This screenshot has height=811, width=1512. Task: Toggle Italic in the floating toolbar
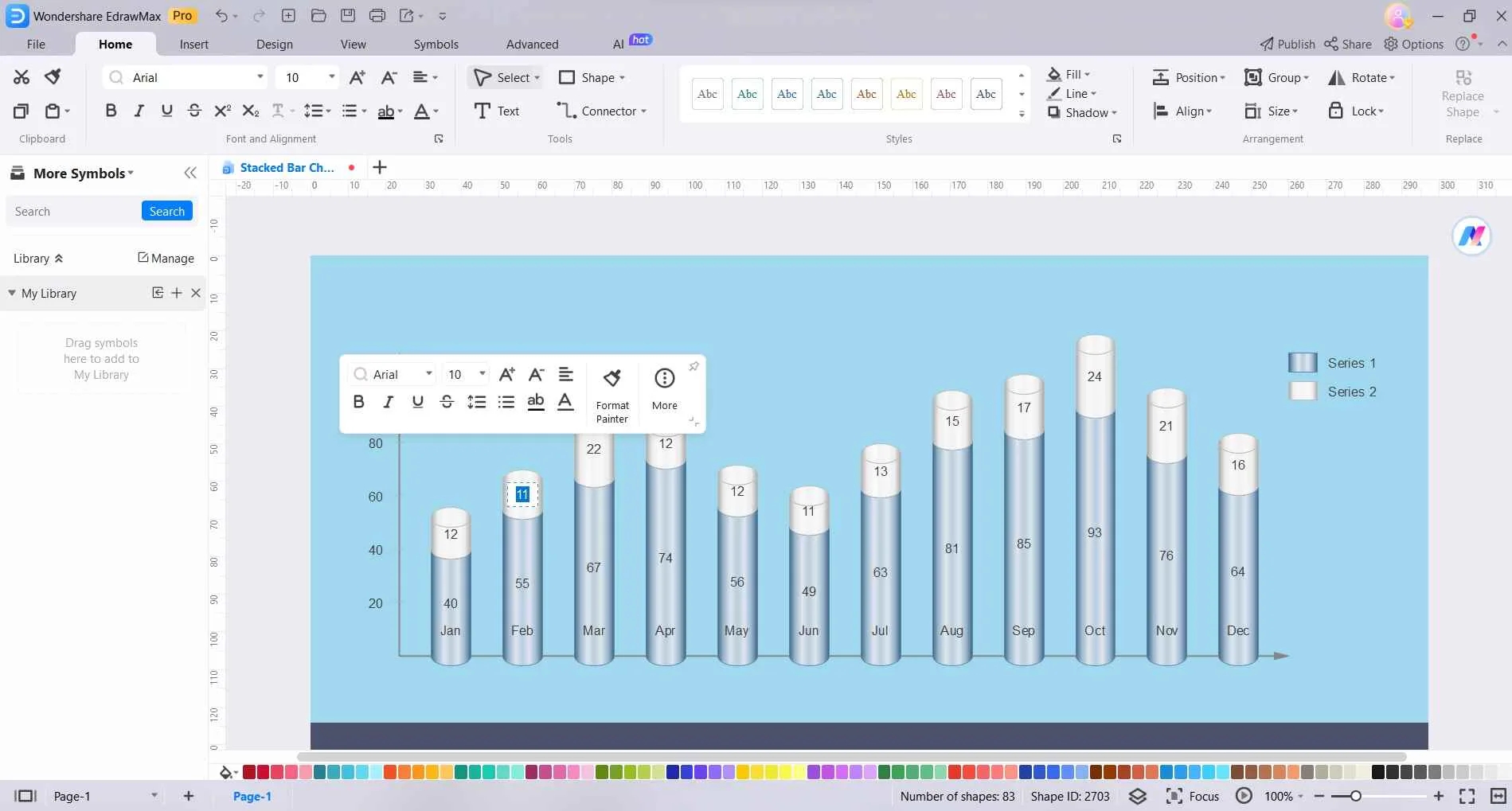(388, 402)
